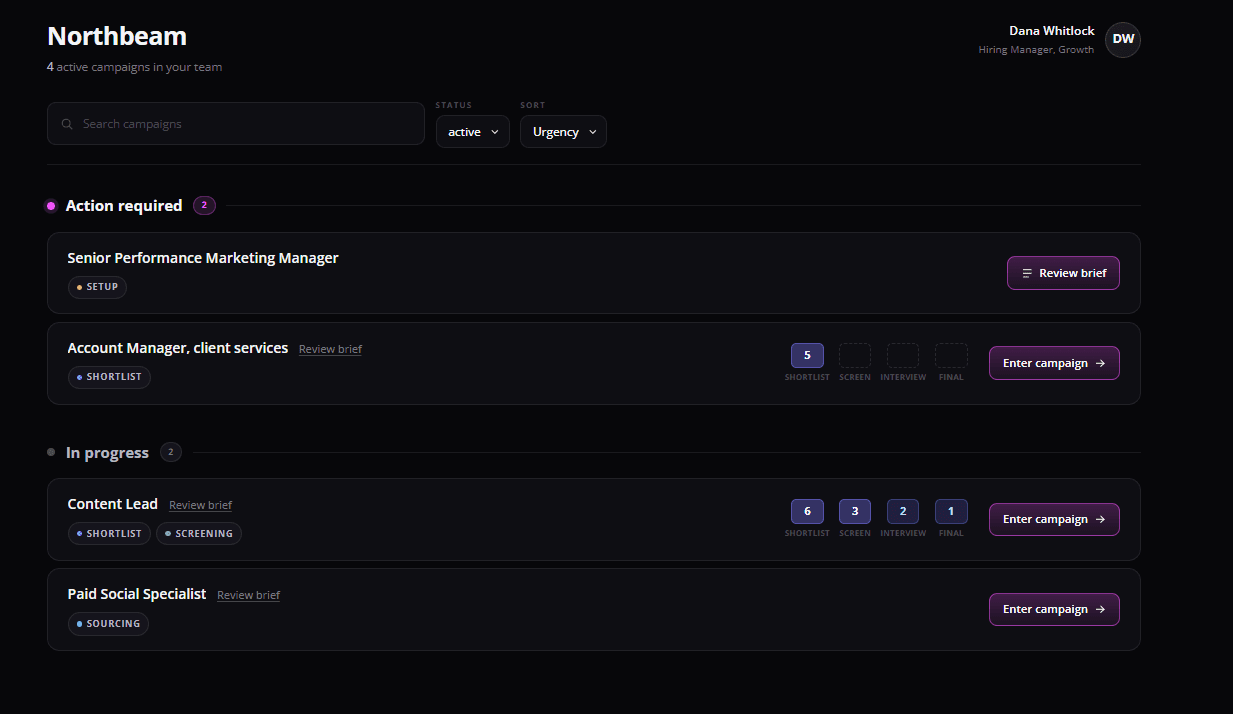Select final count 1 for Content Lead
Image resolution: width=1233 pixels, height=714 pixels.
951,511
